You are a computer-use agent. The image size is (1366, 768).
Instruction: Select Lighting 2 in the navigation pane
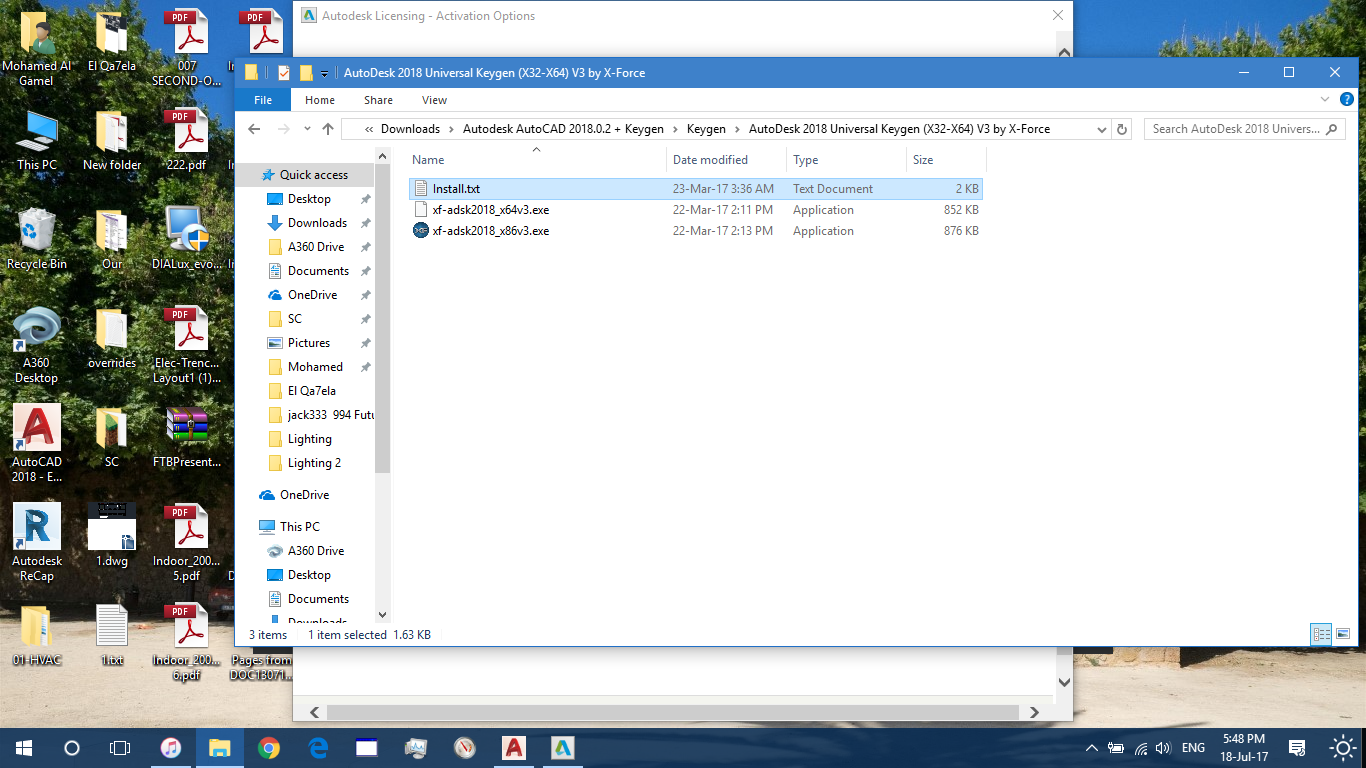point(314,463)
